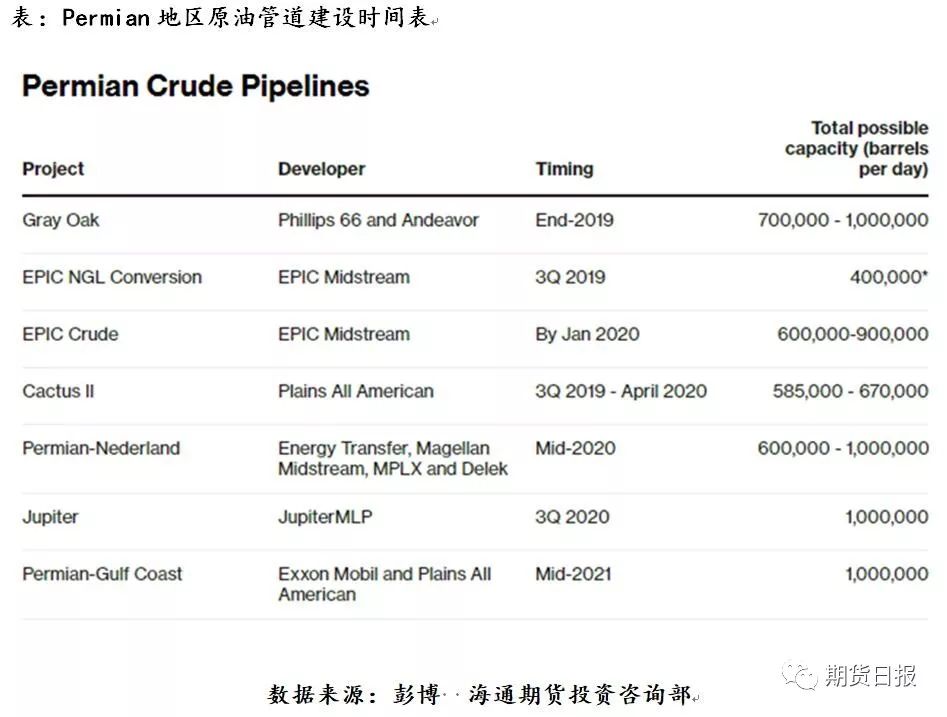Select the 'Developer' column header
947x717 pixels.
pyautogui.click(x=321, y=169)
